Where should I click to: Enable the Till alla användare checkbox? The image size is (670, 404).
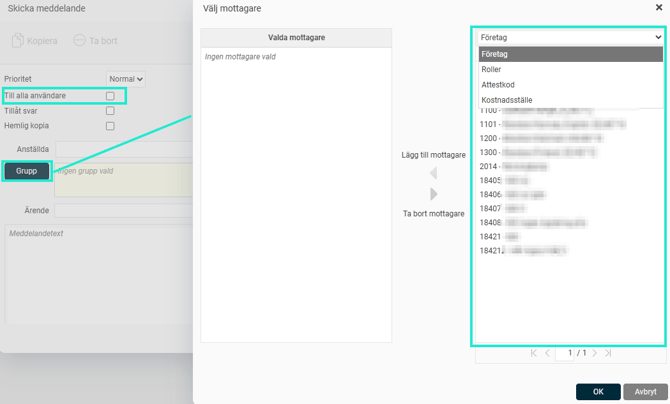[110, 96]
